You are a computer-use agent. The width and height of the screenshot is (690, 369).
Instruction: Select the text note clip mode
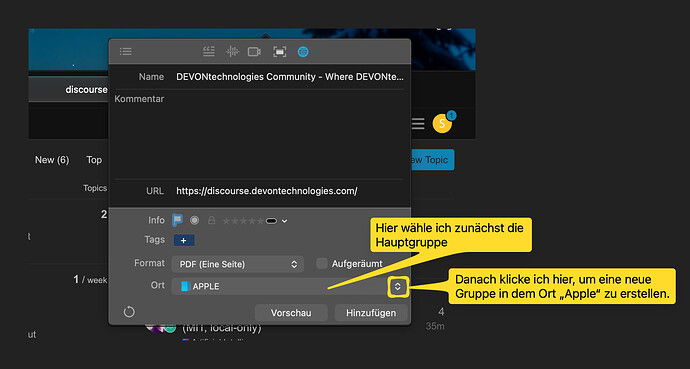pos(209,52)
